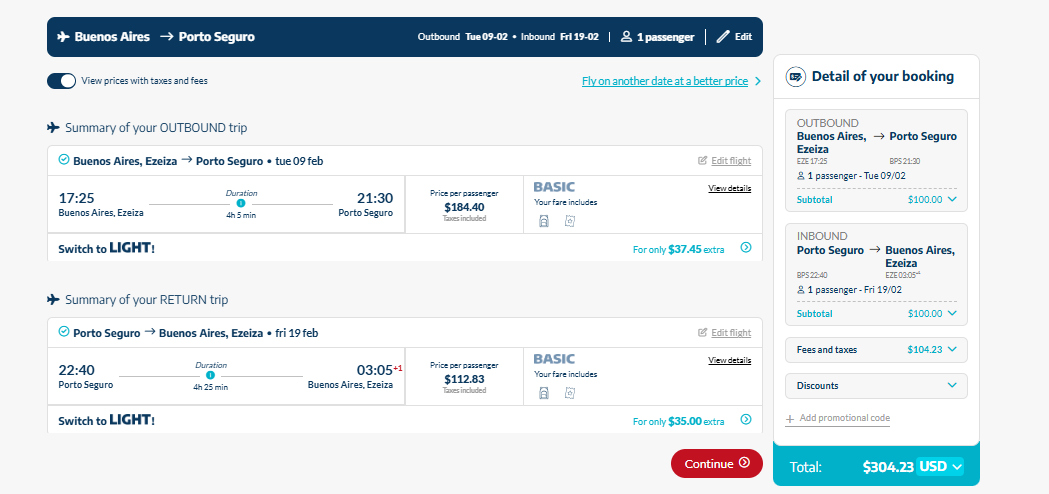Open View details for return flight
The height and width of the screenshot is (494, 1049).
point(730,361)
